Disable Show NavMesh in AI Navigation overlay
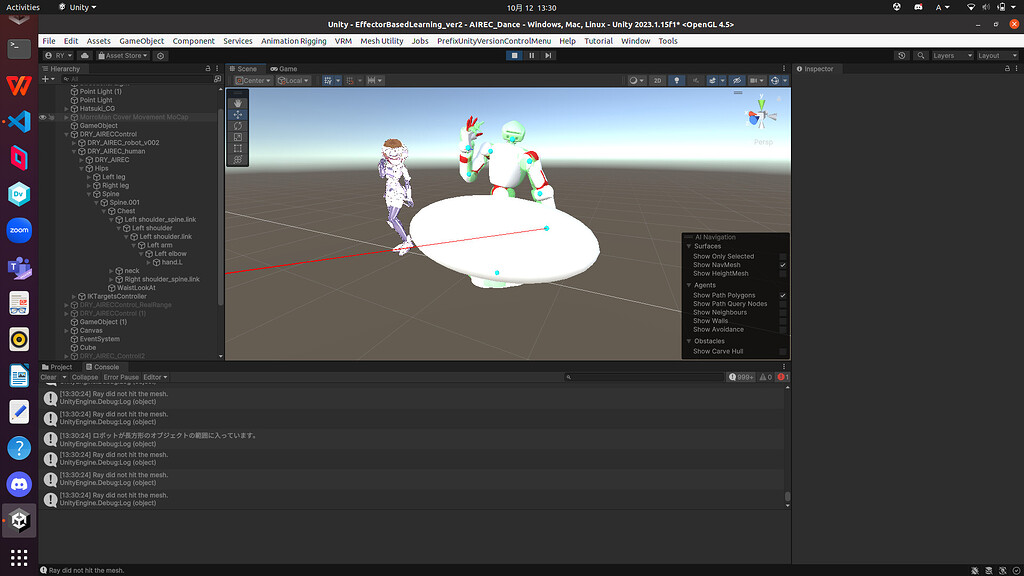Viewport: 1024px width, 576px height. 783,265
